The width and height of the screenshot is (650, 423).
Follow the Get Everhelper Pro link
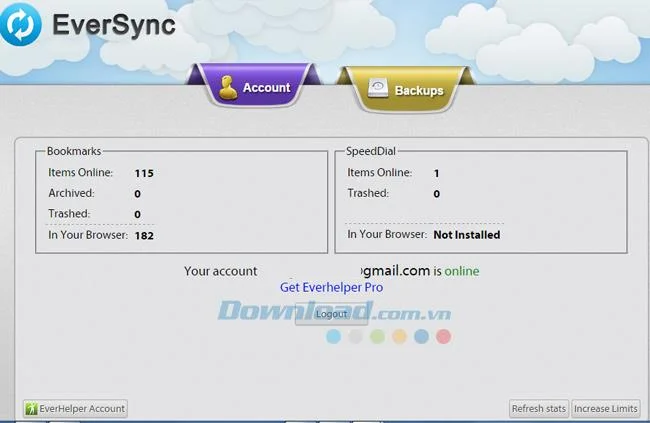click(331, 287)
